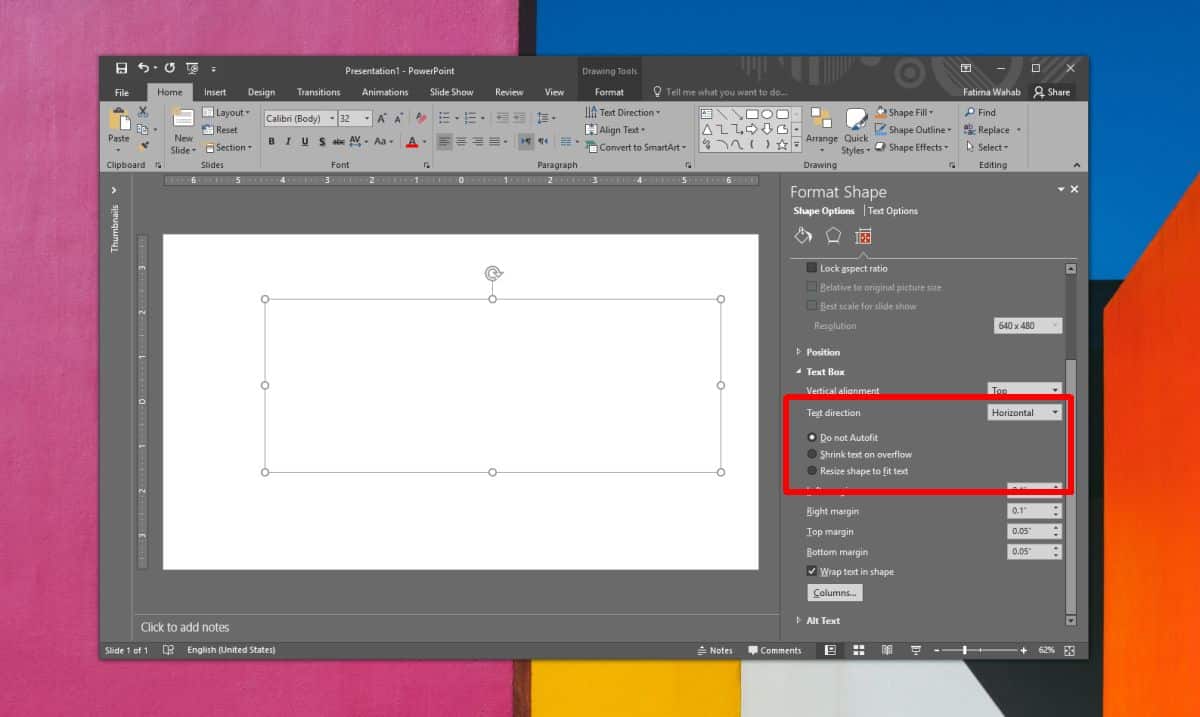
Task: Select the star shape in the shapes gallery
Action: click(x=782, y=146)
